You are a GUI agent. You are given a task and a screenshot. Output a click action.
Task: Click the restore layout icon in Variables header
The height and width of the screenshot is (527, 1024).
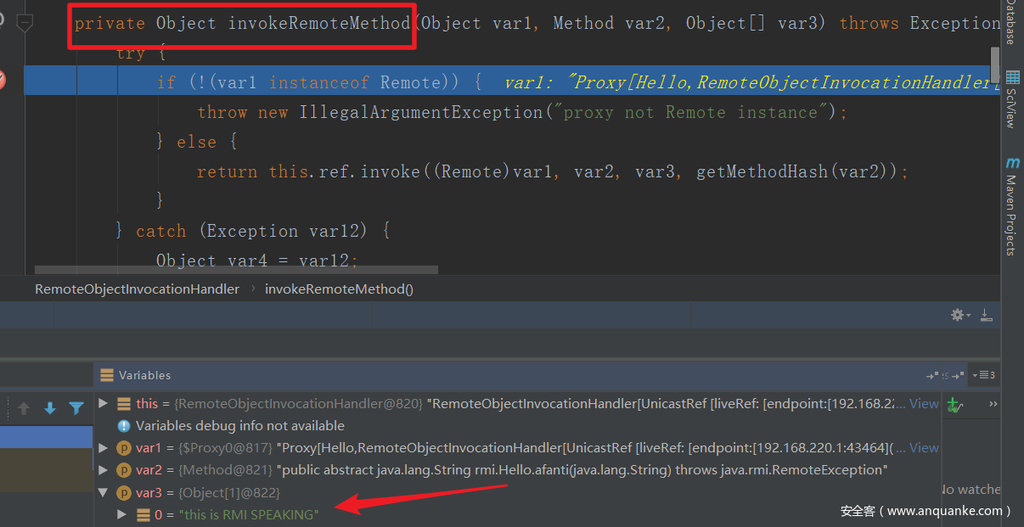click(x=932, y=375)
